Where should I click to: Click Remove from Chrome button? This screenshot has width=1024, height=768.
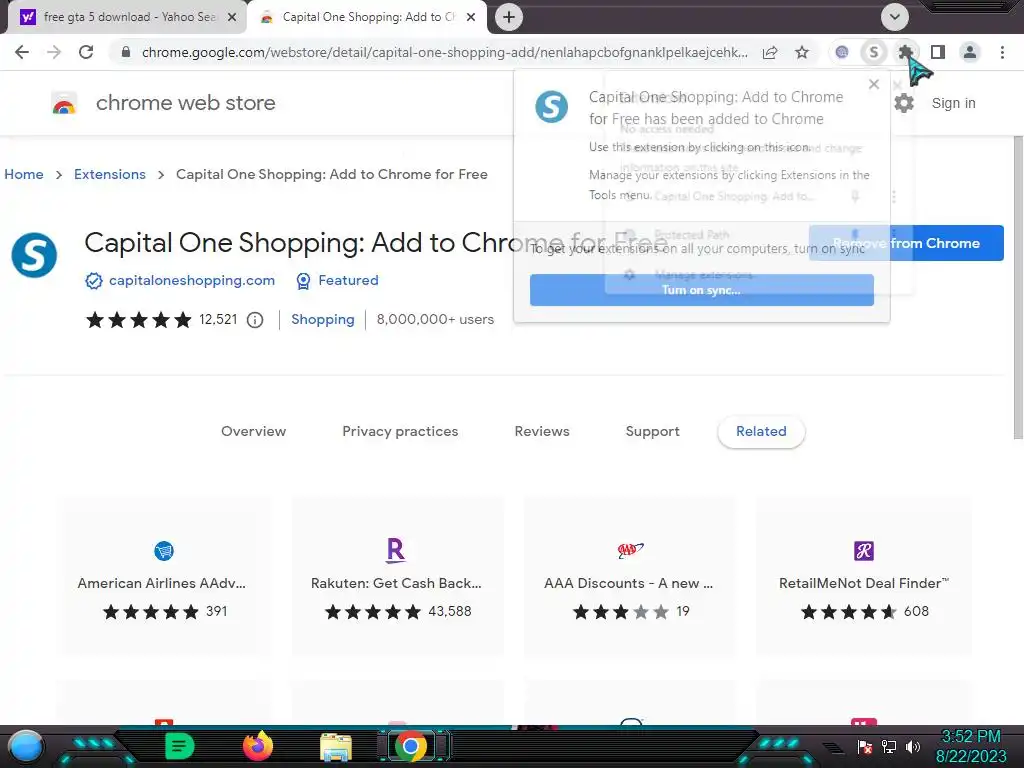(906, 243)
